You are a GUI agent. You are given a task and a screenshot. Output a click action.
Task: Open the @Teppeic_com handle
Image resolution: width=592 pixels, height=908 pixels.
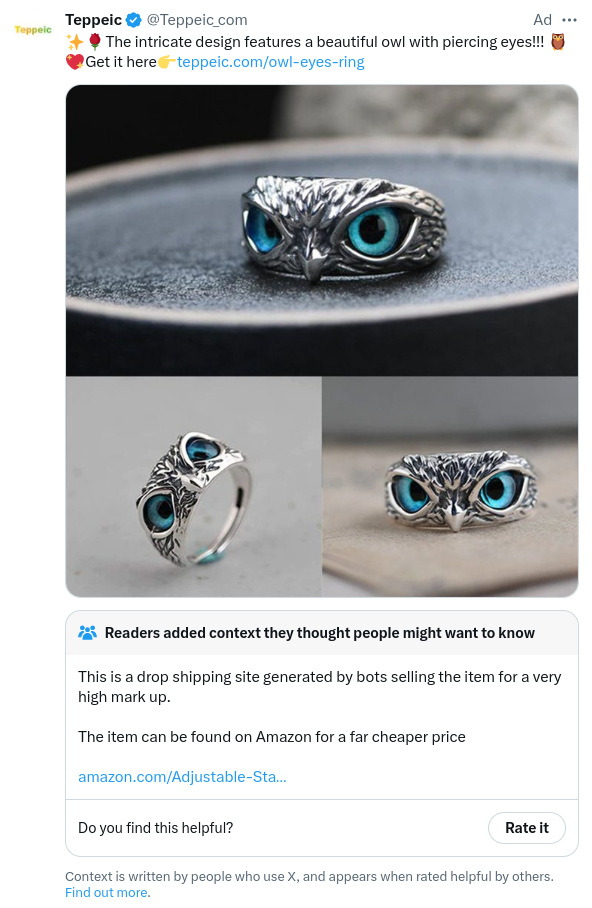pyautogui.click(x=197, y=20)
